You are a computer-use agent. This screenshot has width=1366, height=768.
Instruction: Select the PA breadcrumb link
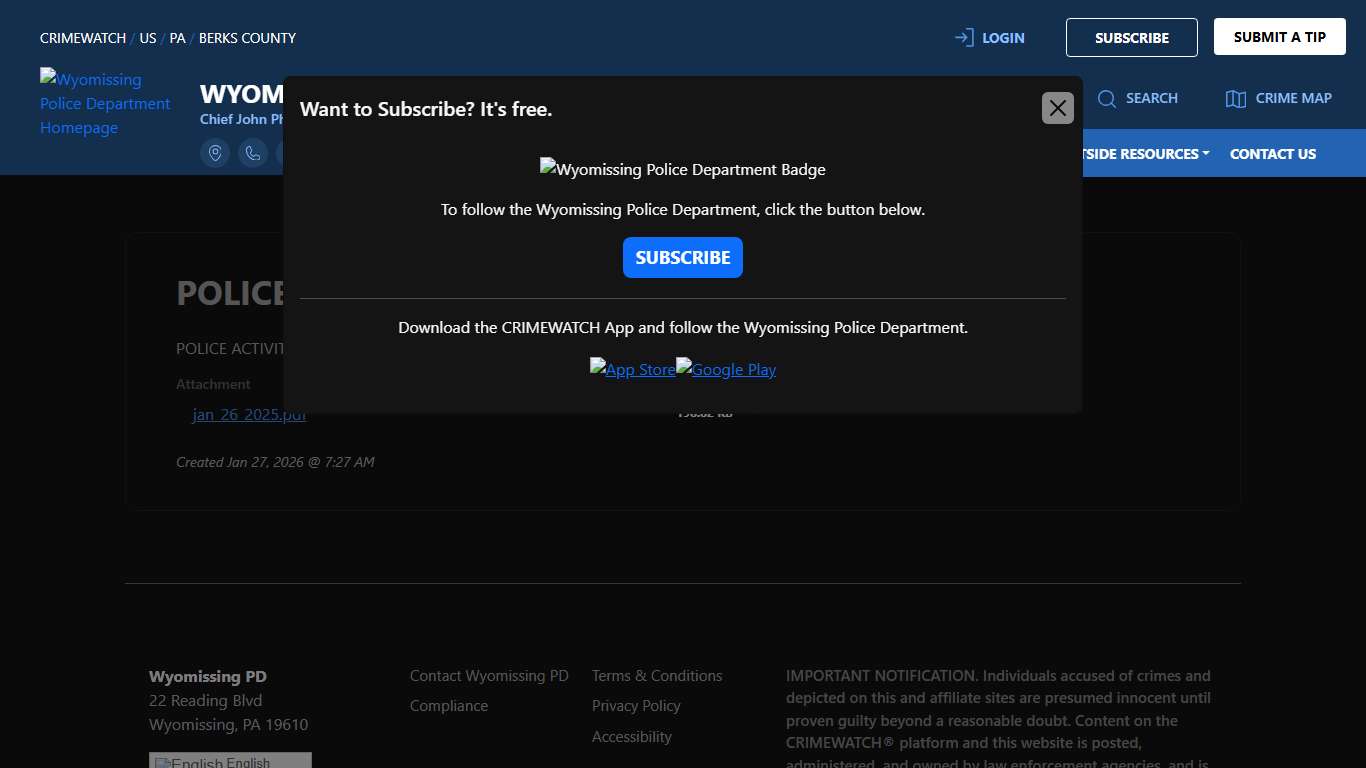177,38
